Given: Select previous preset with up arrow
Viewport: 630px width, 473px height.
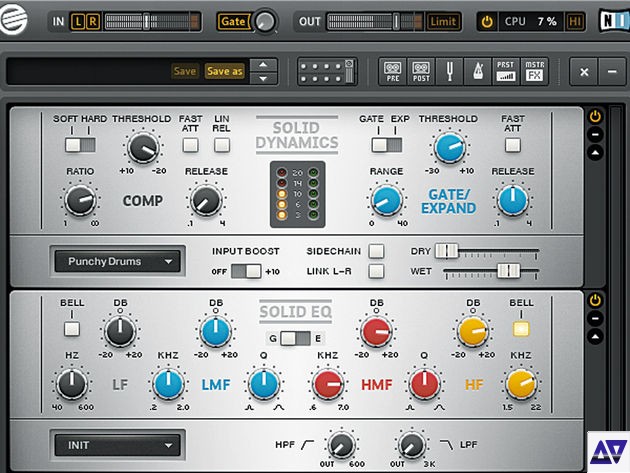Looking at the screenshot, I should pos(263,65).
